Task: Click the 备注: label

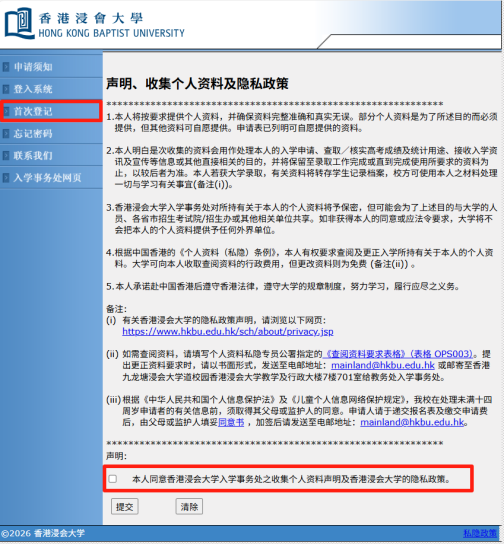Action: click(x=116, y=309)
